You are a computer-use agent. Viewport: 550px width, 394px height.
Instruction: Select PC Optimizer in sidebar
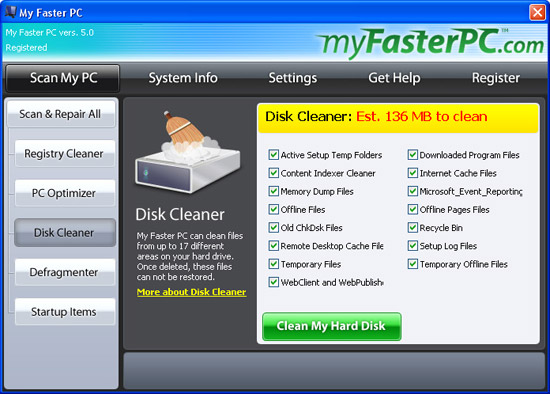click(x=65, y=193)
